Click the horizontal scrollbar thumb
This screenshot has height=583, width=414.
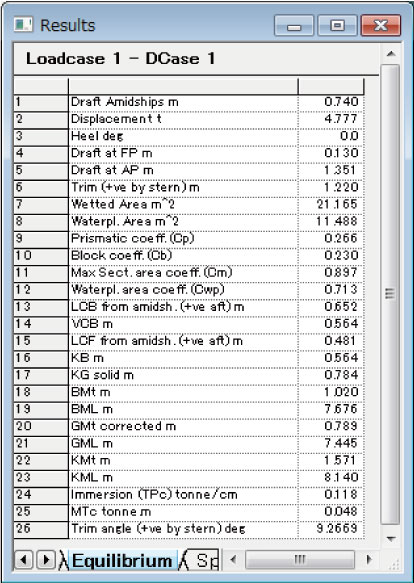click(x=300, y=559)
